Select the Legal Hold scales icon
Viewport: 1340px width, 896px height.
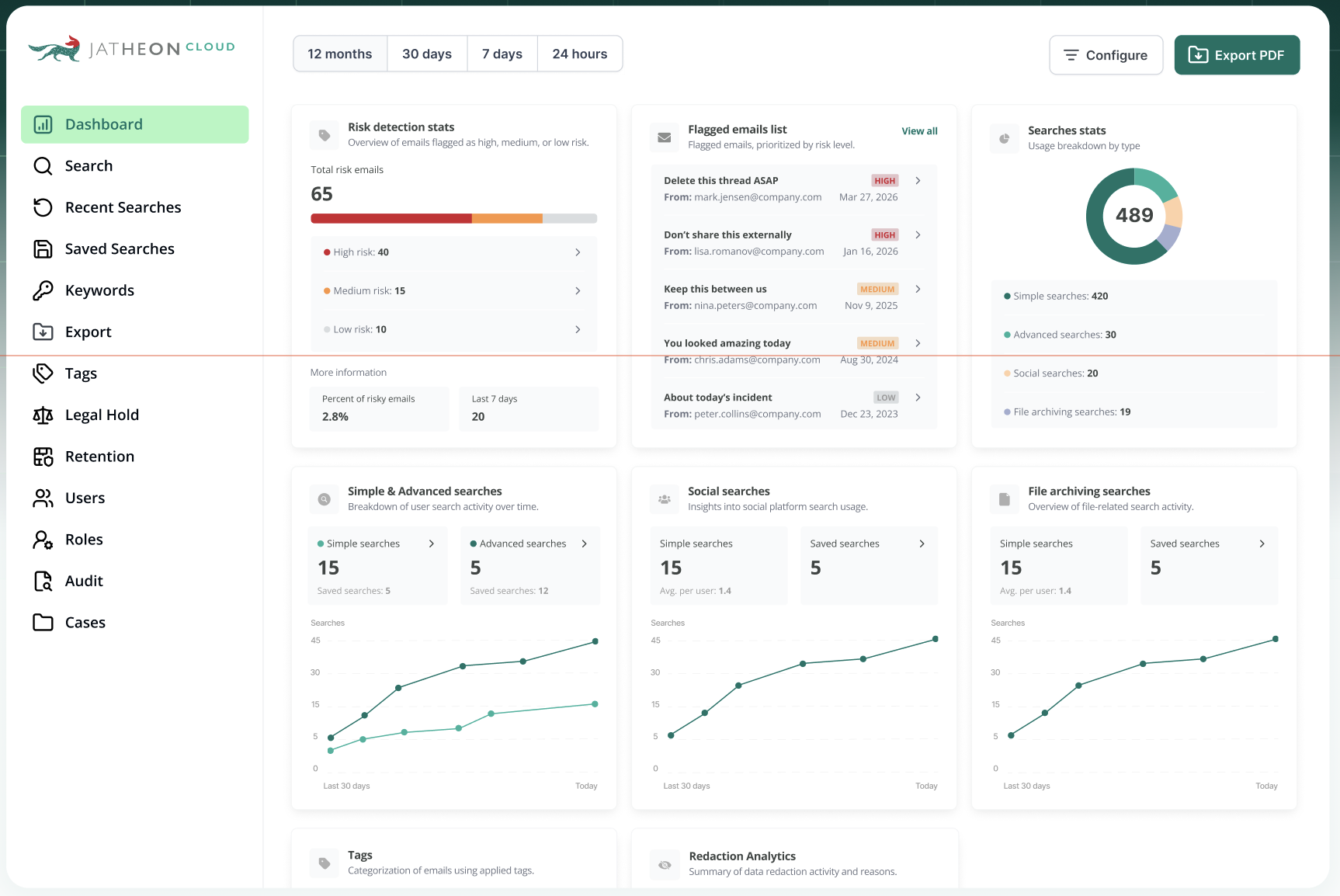pos(43,415)
